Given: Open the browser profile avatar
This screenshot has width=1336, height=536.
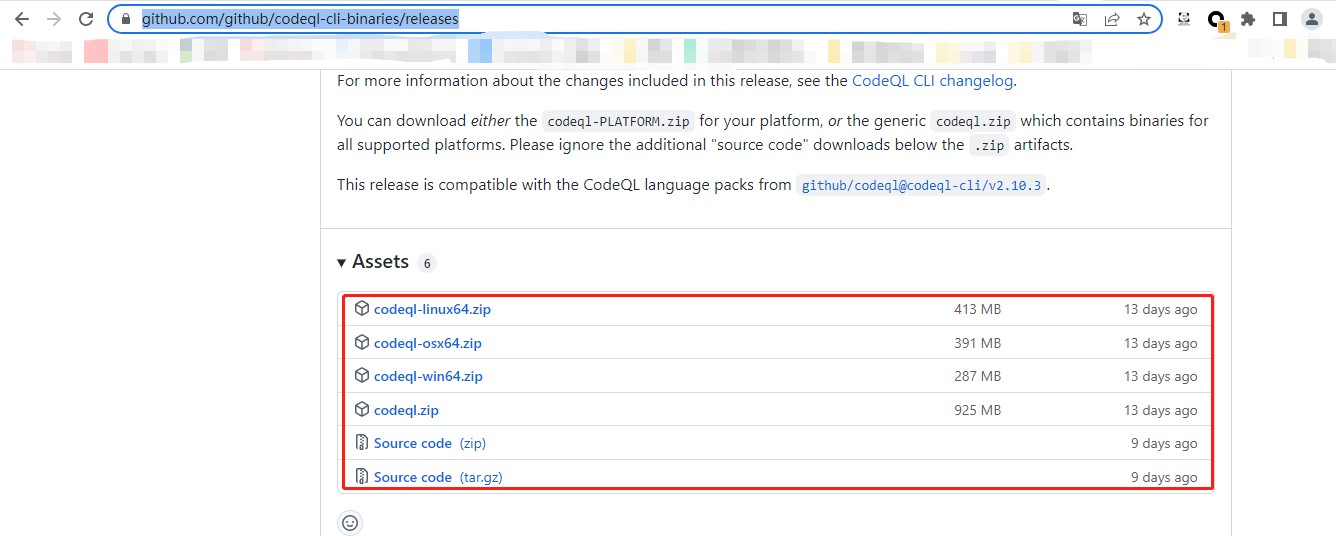Looking at the screenshot, I should point(1312,19).
